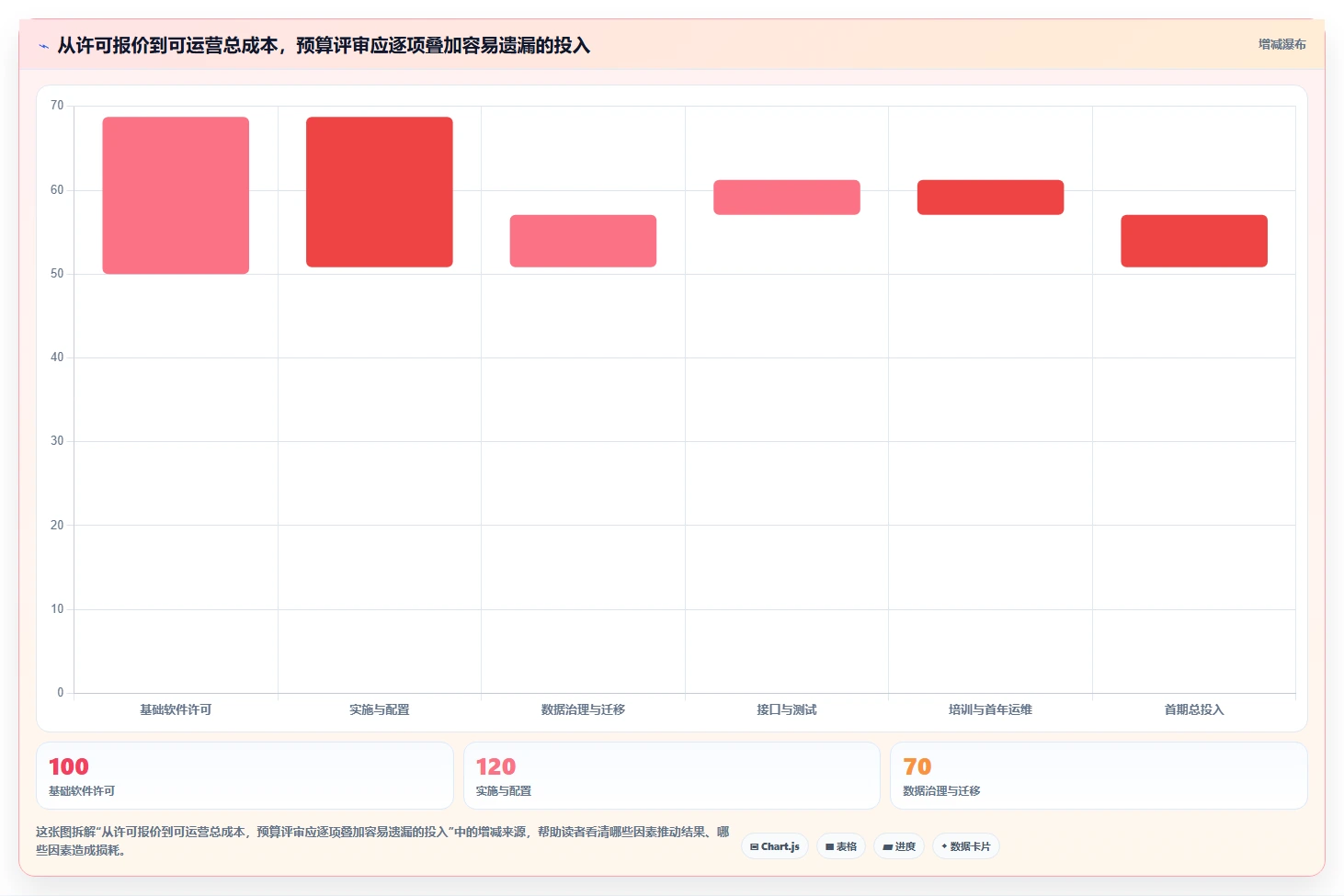Viewport: 1344px width, 896px height.
Task: Click the 增减瀑布 label in the header
Action: [1281, 44]
